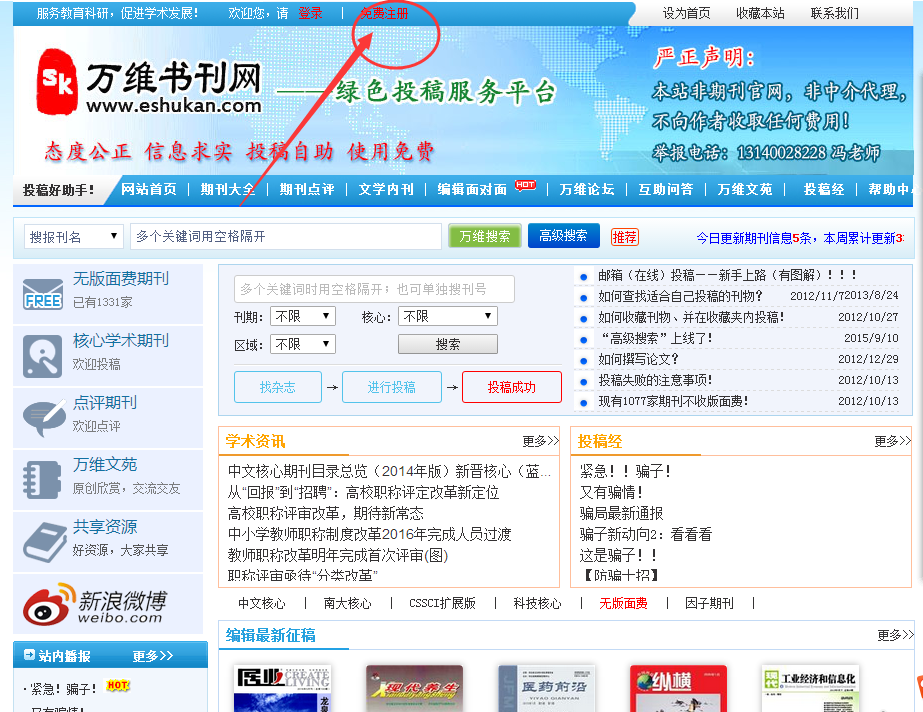Switch to the 无版面费 category tab
923x712 pixels.
coord(623,603)
